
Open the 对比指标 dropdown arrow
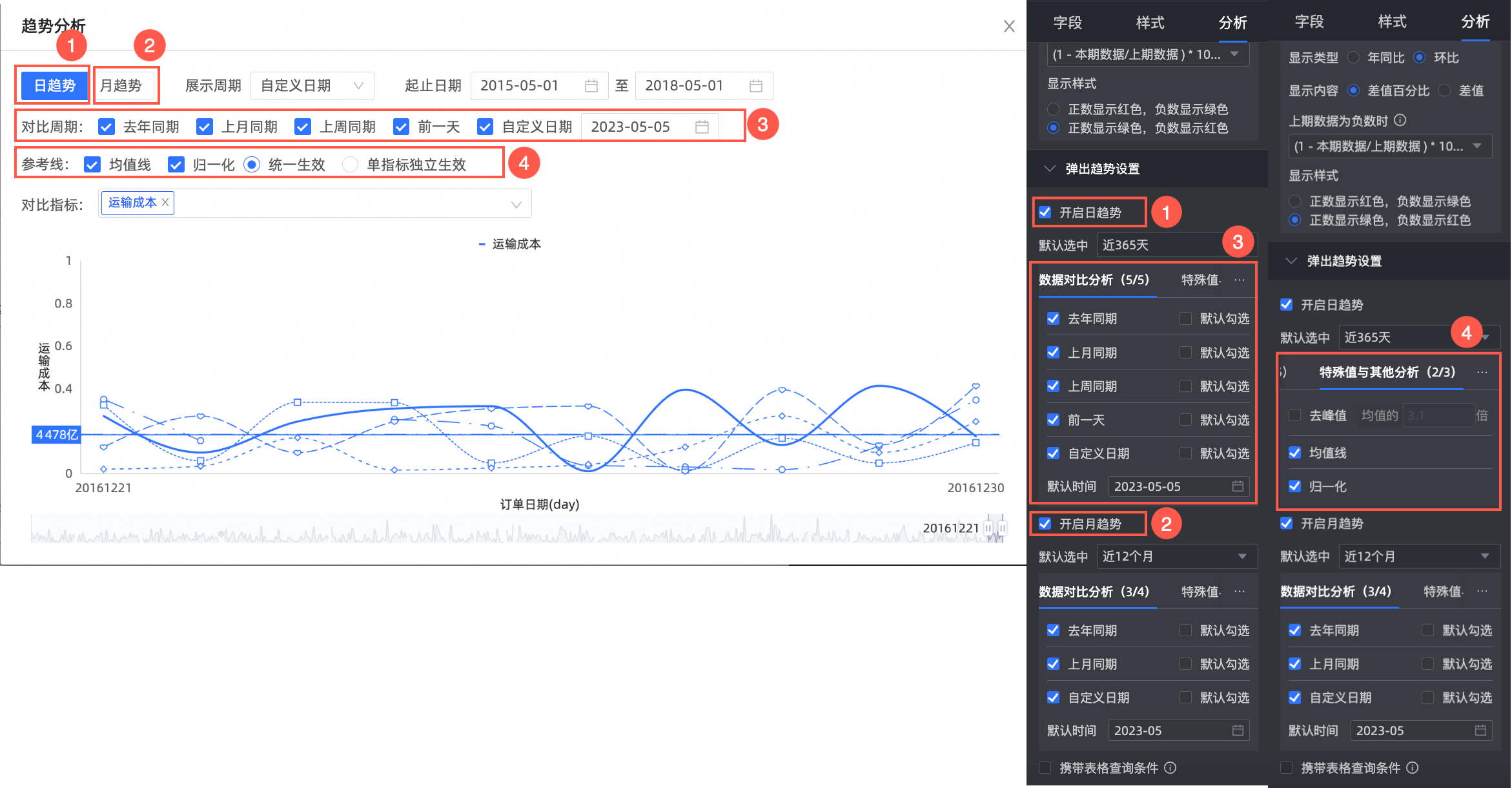coord(516,205)
